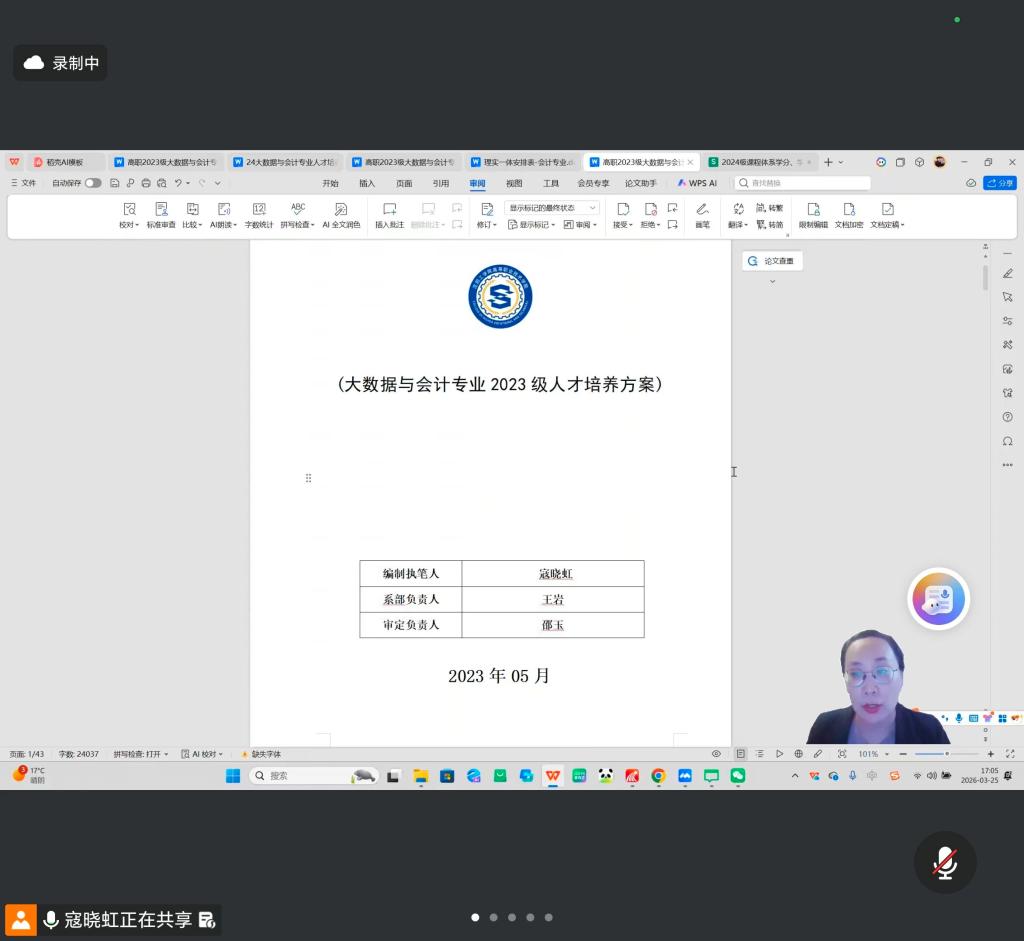Viewport: 1024px width, 941px height.
Task: Open the 视图 ribbon tab
Action: [514, 183]
